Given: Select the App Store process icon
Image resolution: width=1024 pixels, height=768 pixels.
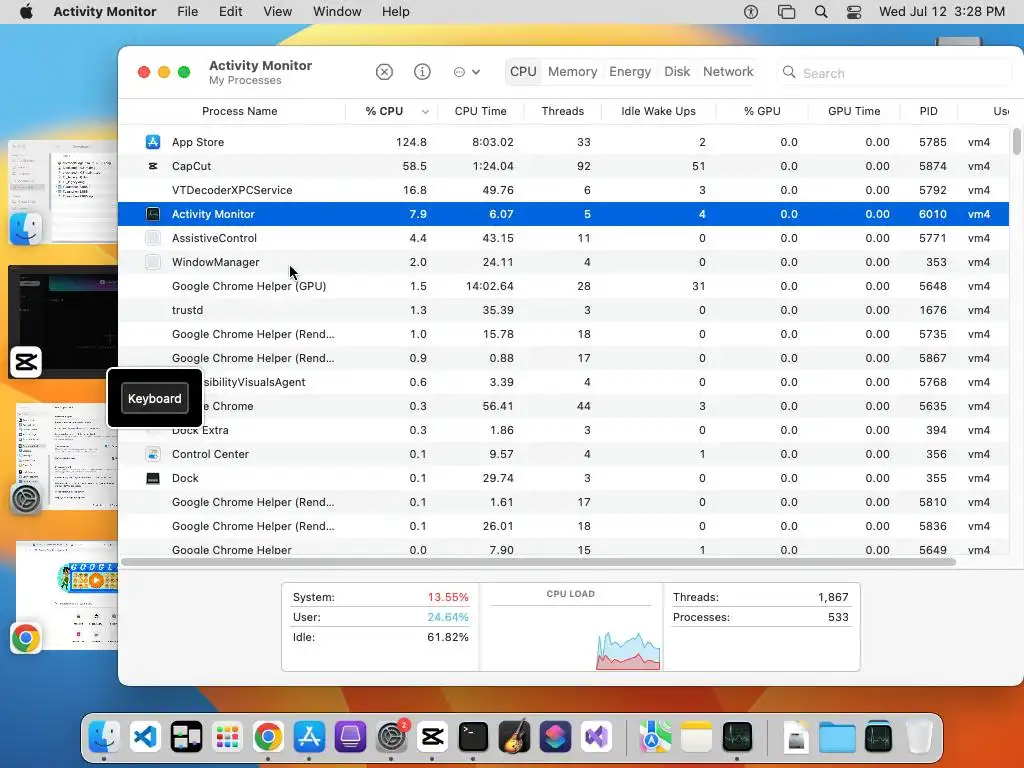Looking at the screenshot, I should (153, 142).
